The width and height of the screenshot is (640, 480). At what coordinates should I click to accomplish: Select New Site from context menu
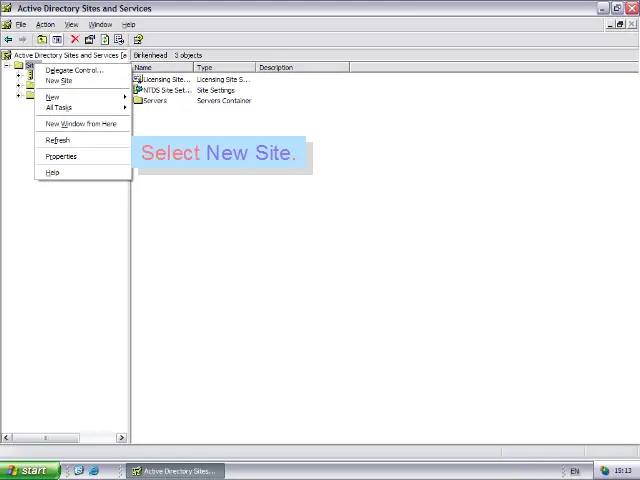(83, 81)
